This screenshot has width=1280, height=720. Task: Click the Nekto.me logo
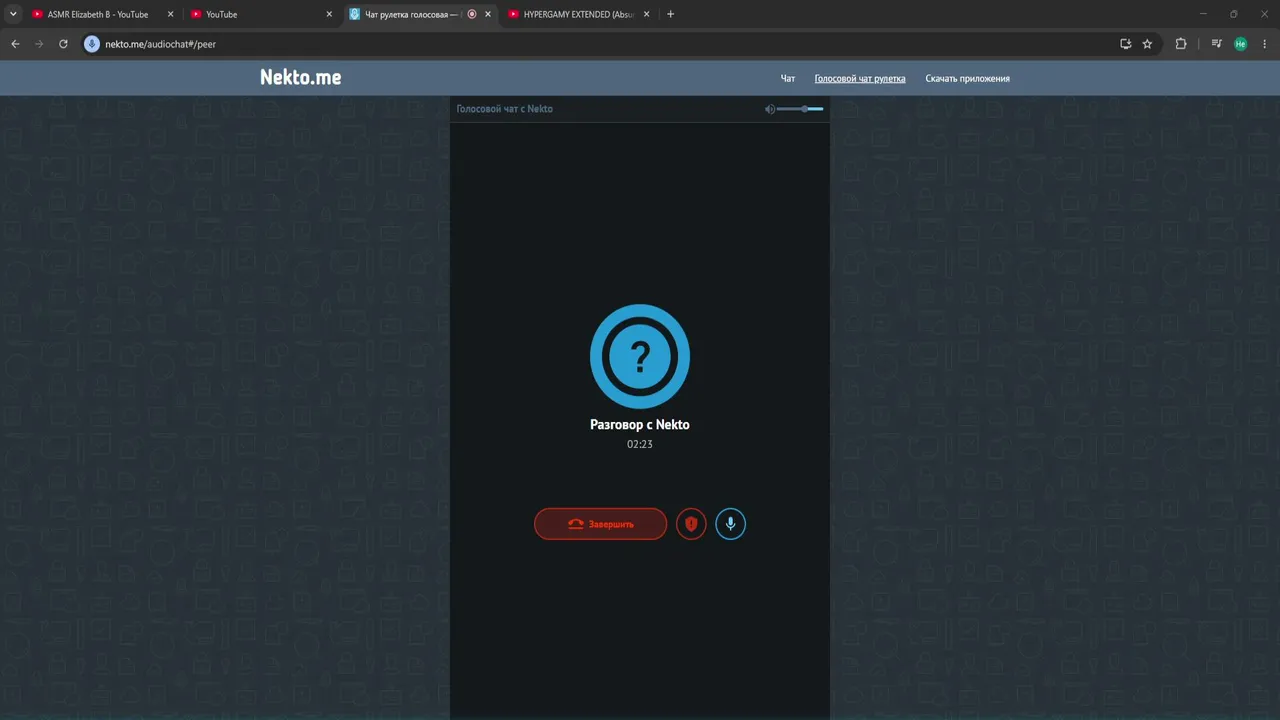point(300,77)
